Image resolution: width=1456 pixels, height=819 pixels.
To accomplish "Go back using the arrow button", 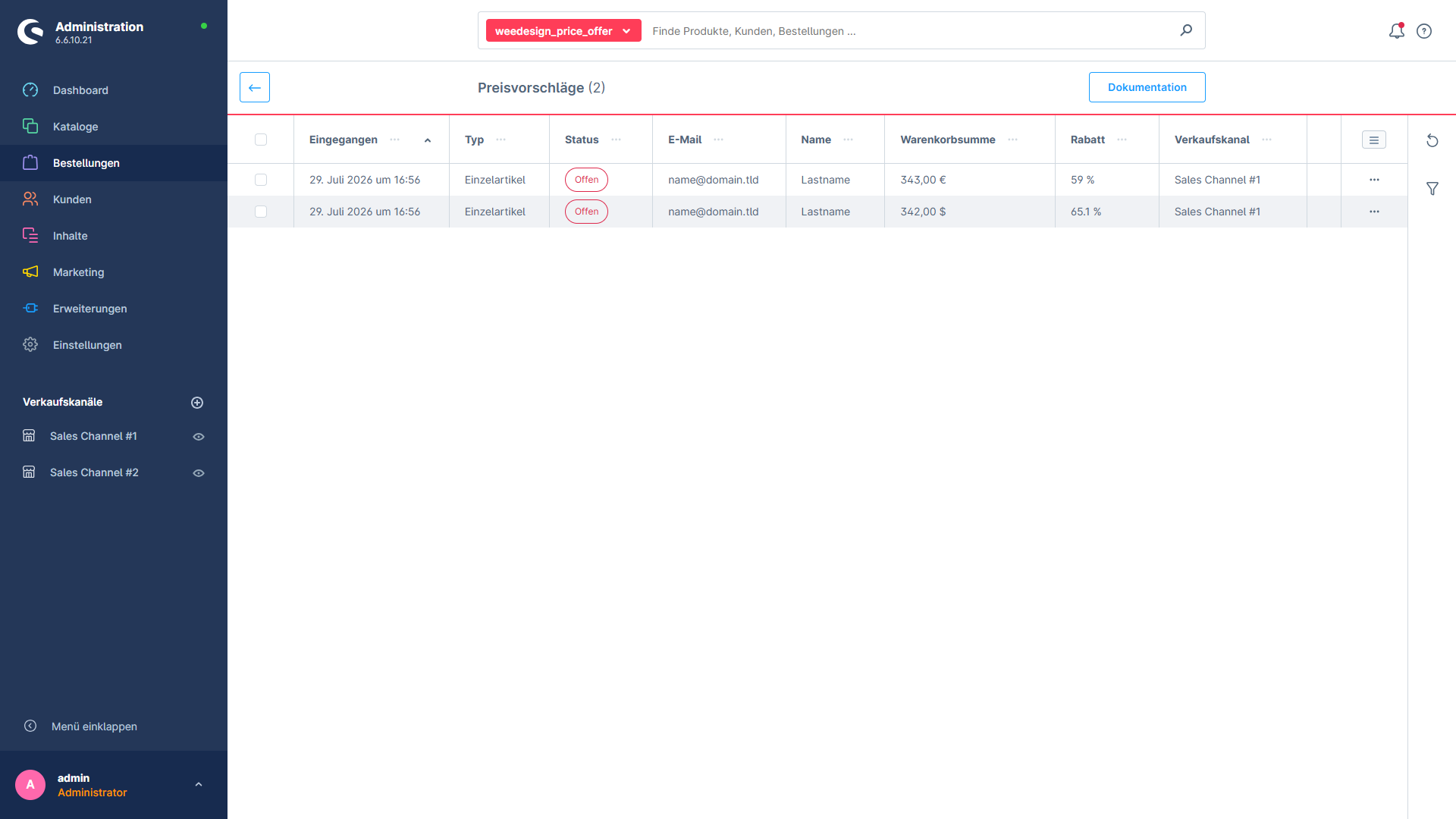I will (x=255, y=87).
